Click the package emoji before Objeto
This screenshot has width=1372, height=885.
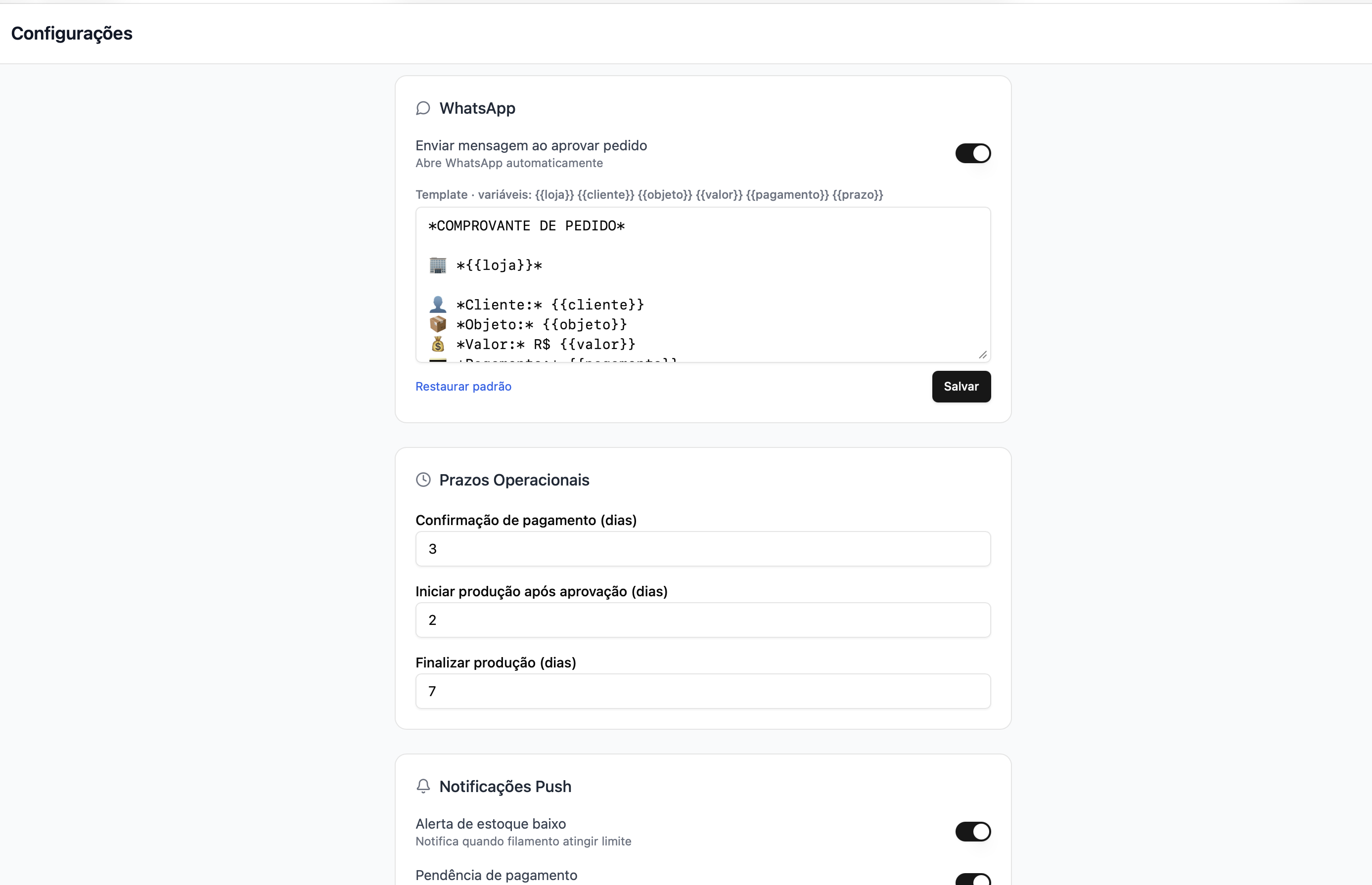coord(438,324)
